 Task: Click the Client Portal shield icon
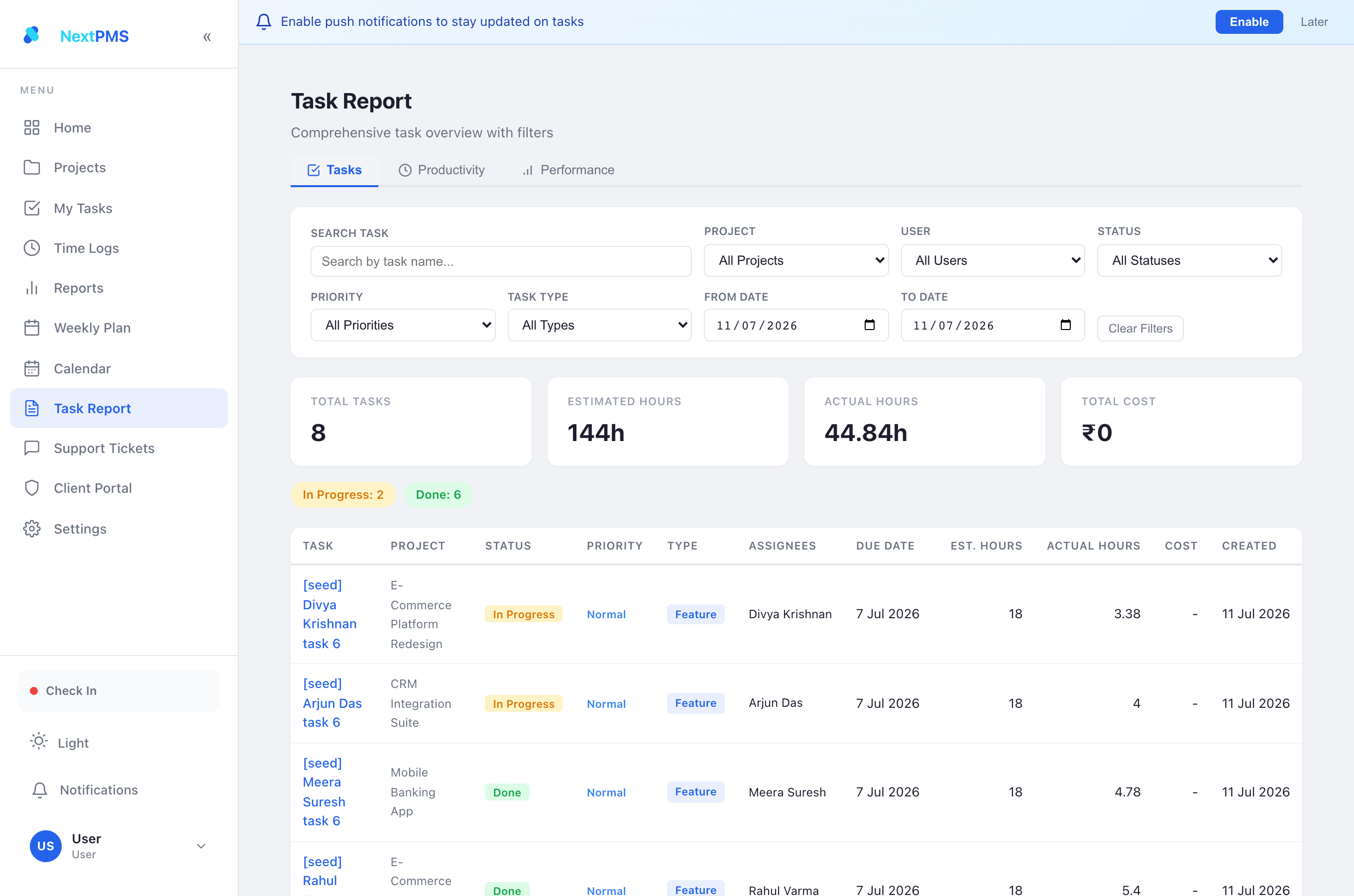[32, 488]
